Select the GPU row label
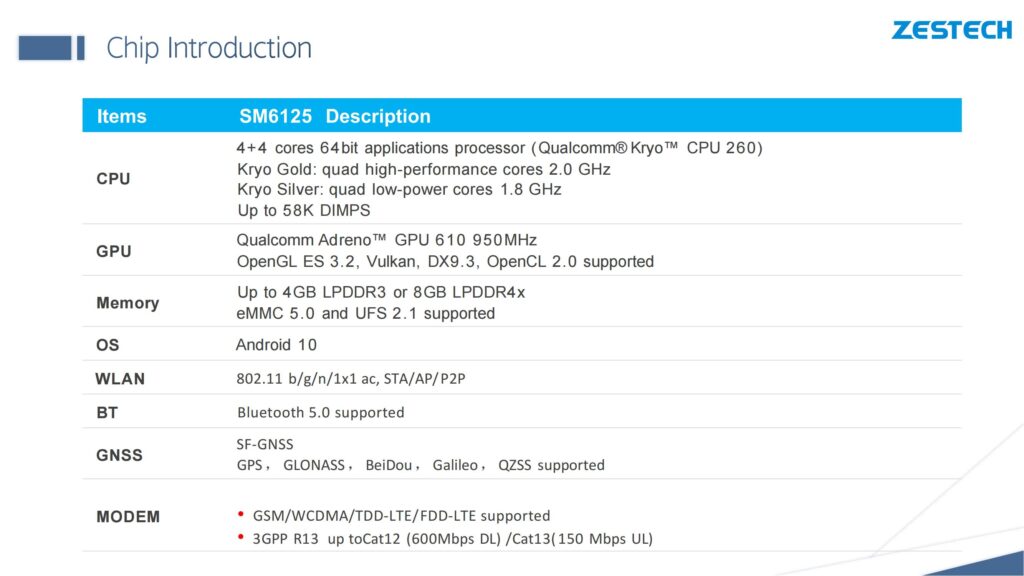 (x=114, y=251)
